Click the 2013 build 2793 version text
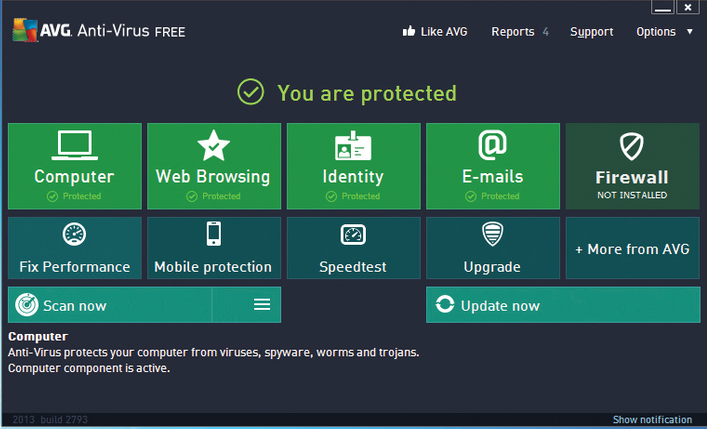707x429 pixels. coord(50,420)
